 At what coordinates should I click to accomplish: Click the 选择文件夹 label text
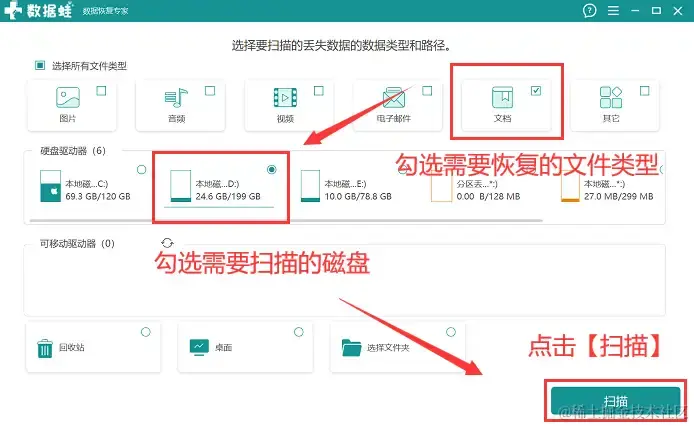click(388, 348)
